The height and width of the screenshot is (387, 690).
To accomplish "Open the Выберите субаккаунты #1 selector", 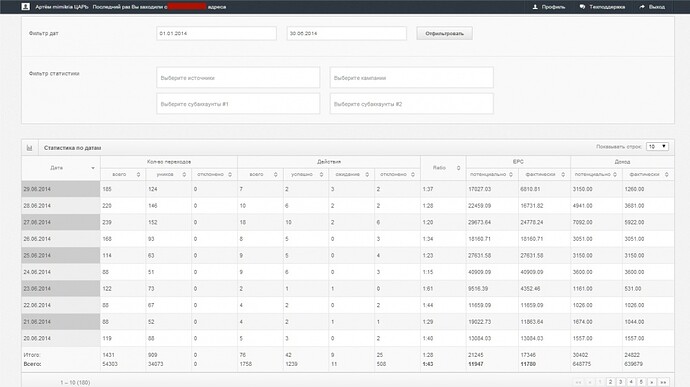I will point(238,104).
